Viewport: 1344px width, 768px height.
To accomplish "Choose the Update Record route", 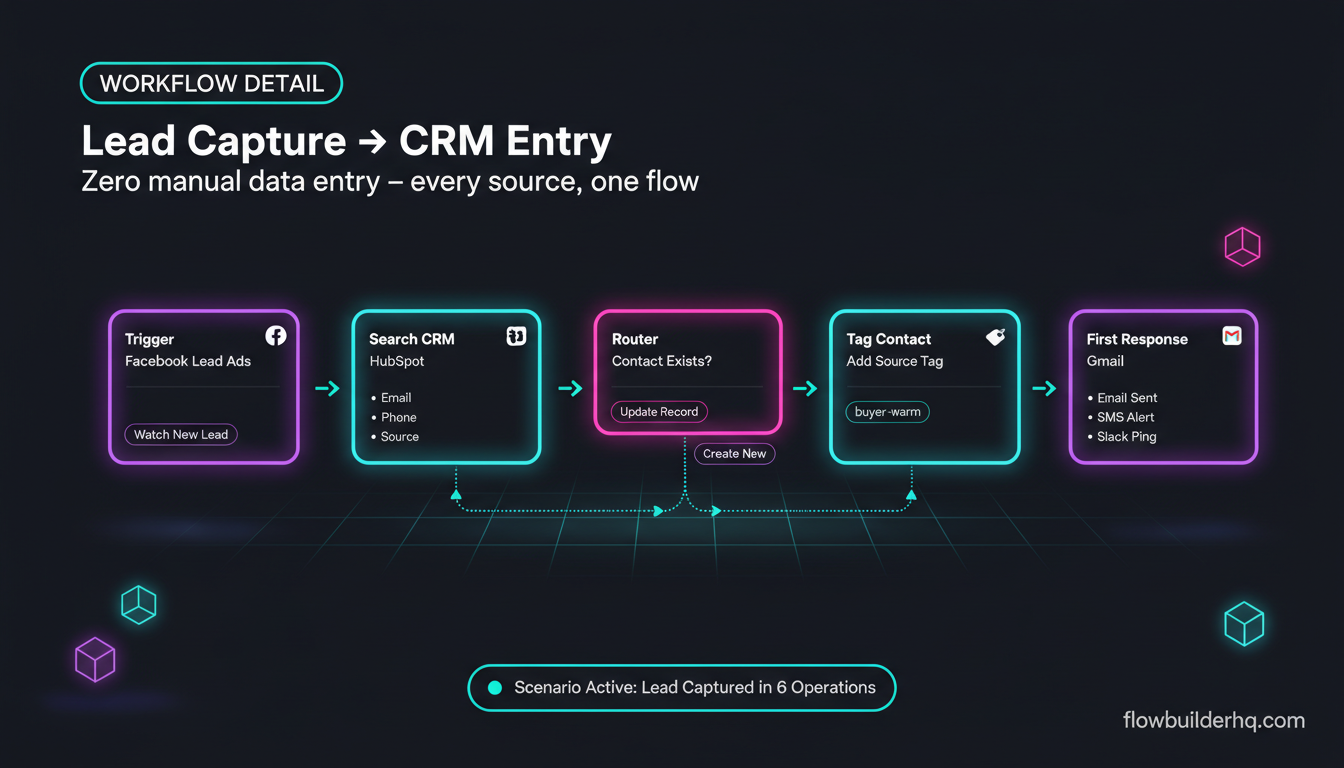I will click(659, 412).
